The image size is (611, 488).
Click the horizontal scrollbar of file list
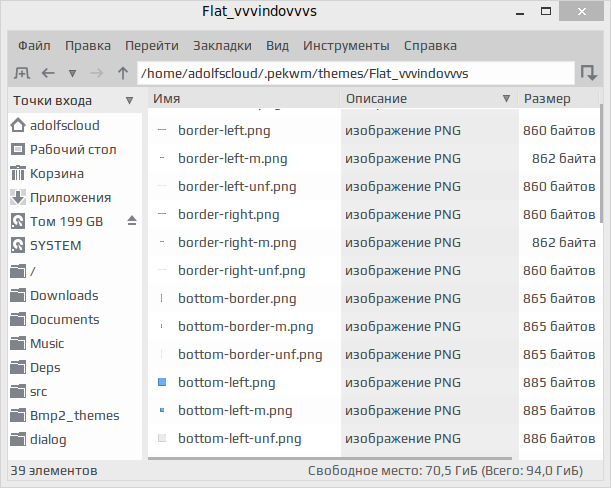click(330, 458)
